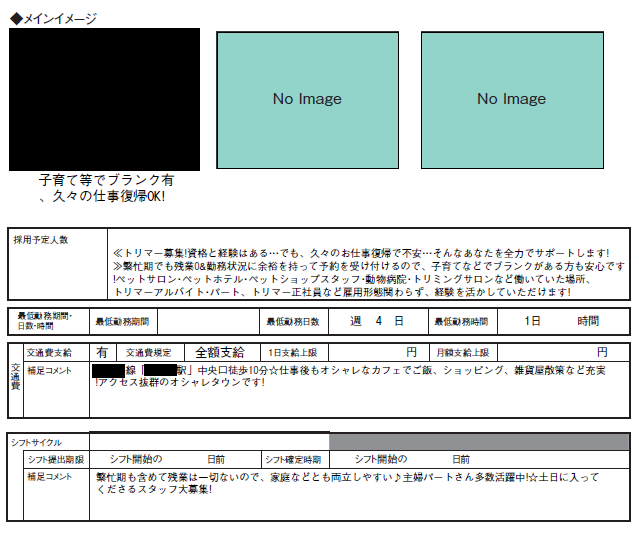Click the 月額支給上限 yen amount field

coord(564,352)
